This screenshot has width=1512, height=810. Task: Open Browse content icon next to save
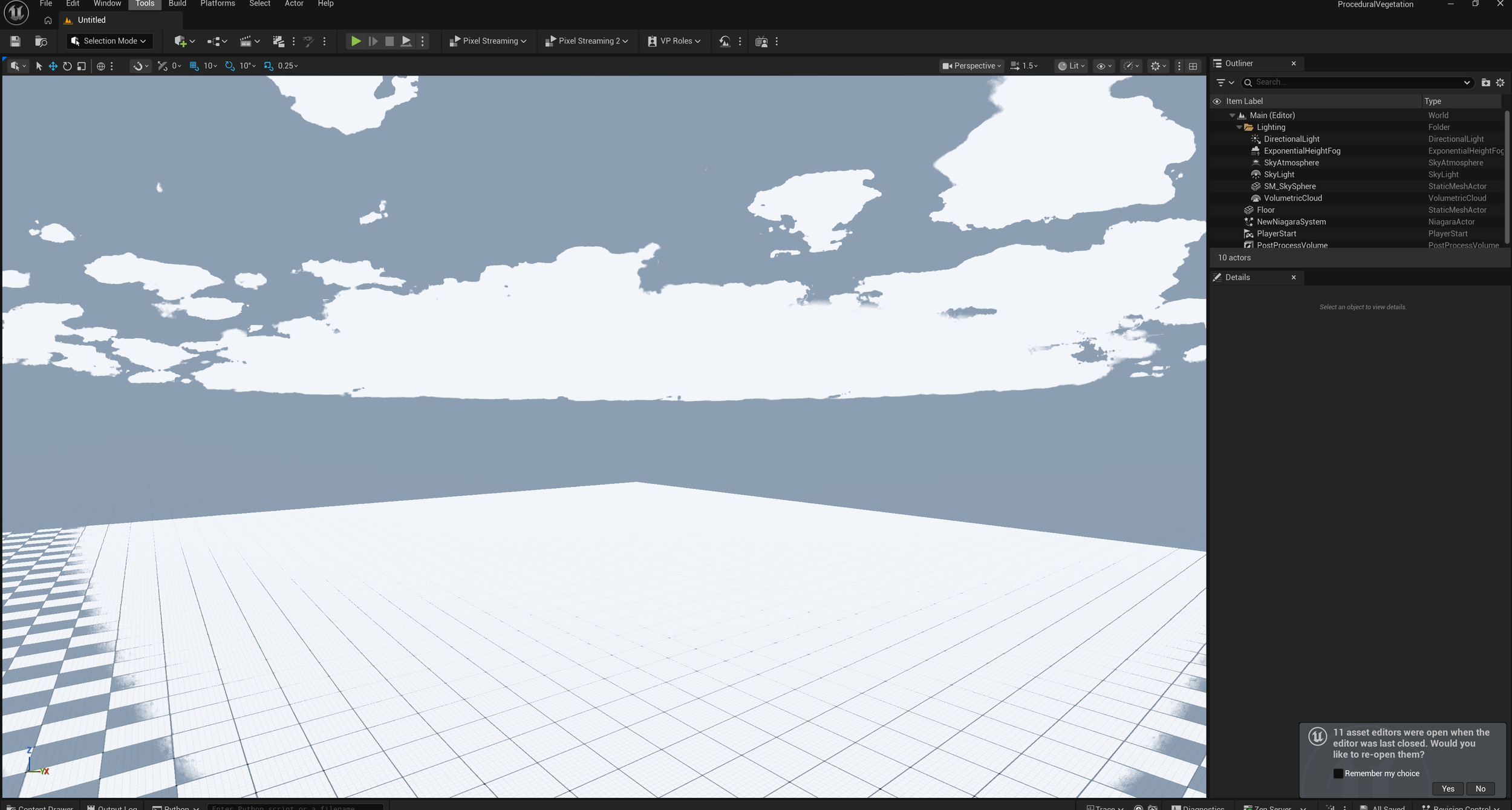[41, 41]
